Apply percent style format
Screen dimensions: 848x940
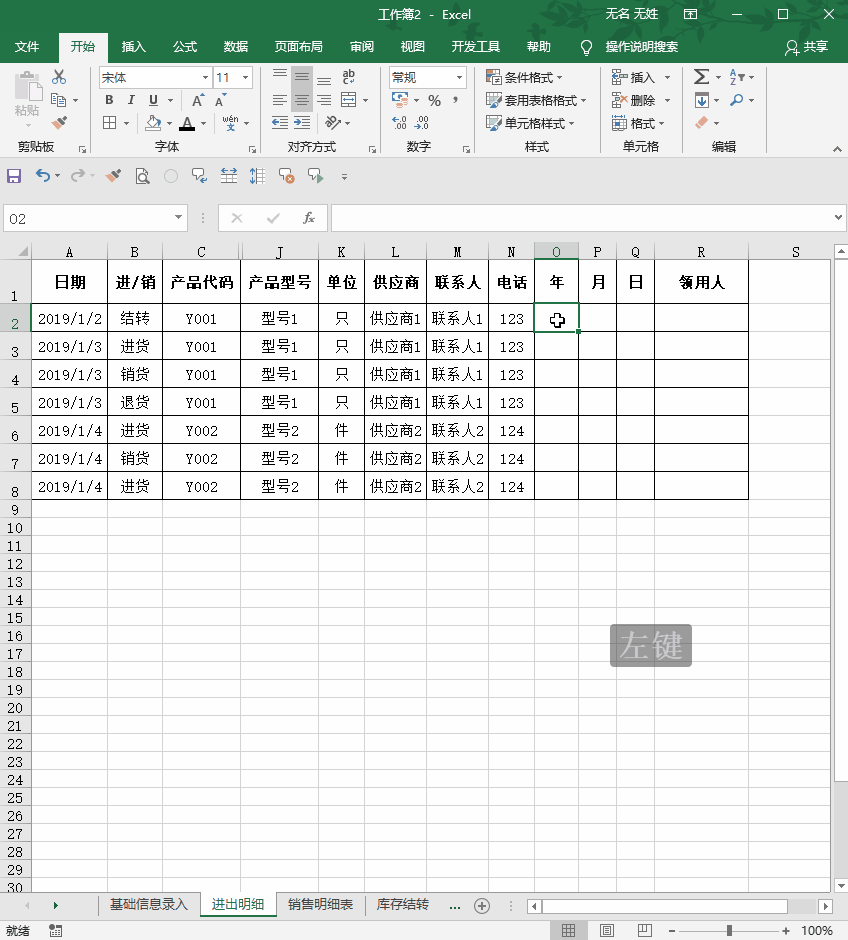pyautogui.click(x=434, y=100)
